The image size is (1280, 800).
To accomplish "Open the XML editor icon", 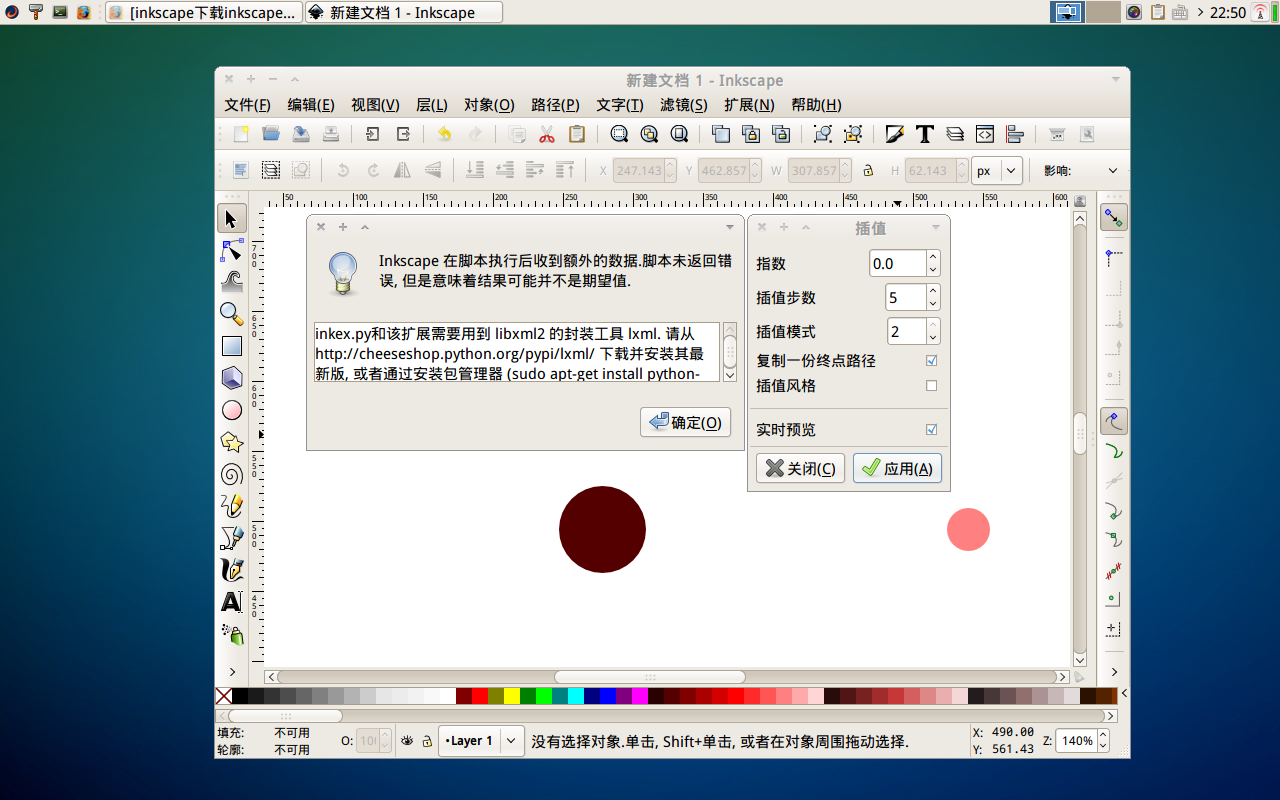I will (985, 134).
